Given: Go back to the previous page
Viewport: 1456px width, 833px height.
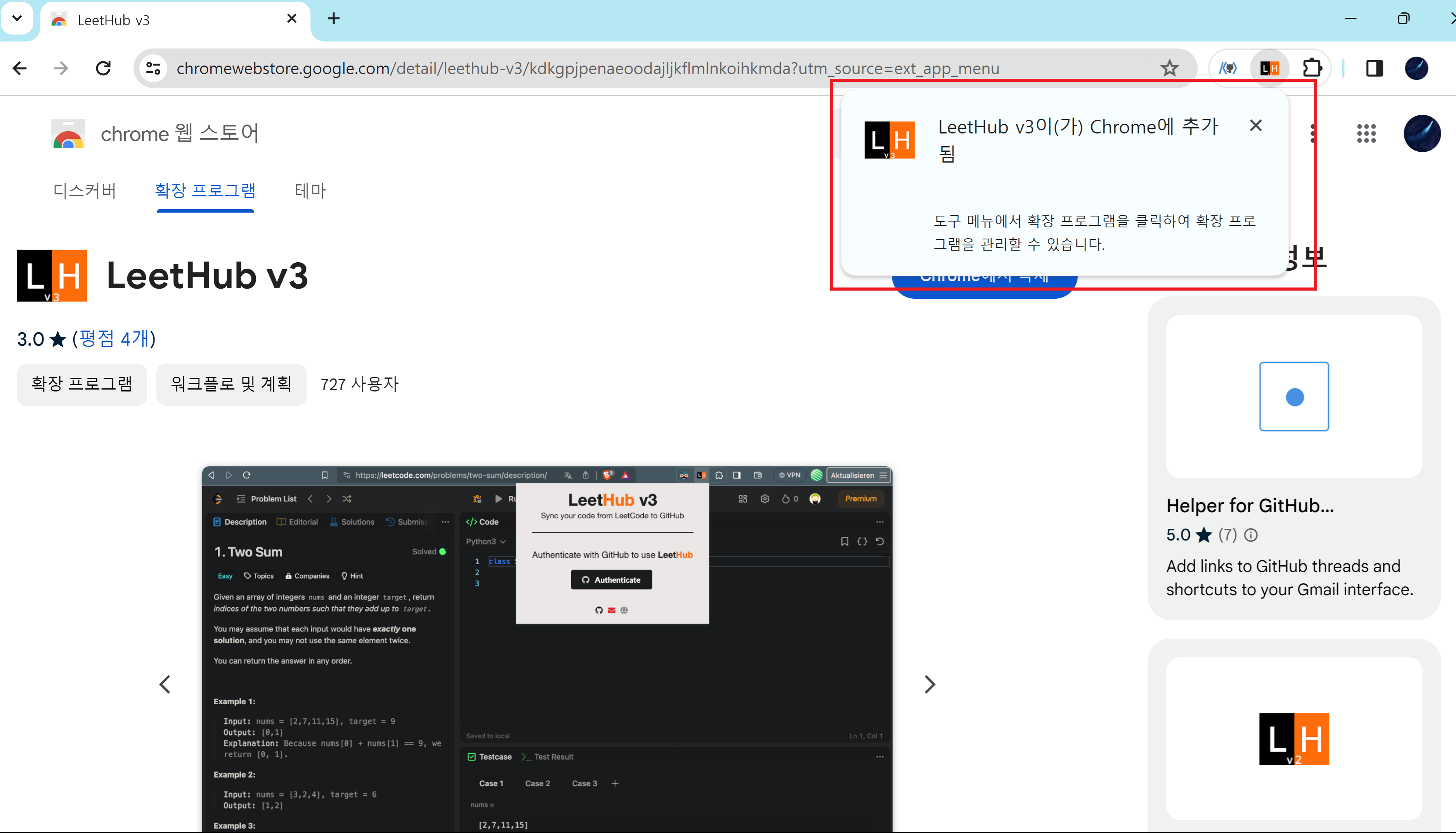Looking at the screenshot, I should pos(20,69).
